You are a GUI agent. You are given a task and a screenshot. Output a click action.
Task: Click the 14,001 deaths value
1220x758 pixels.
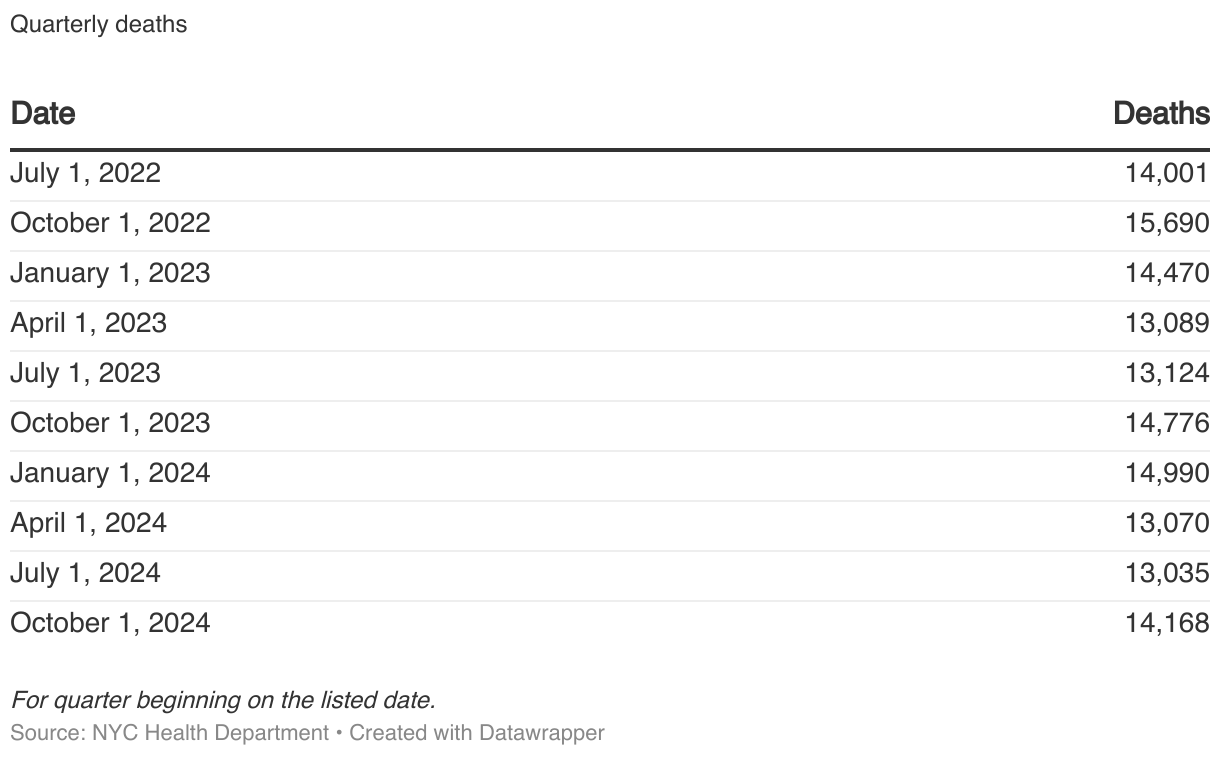point(1167,173)
